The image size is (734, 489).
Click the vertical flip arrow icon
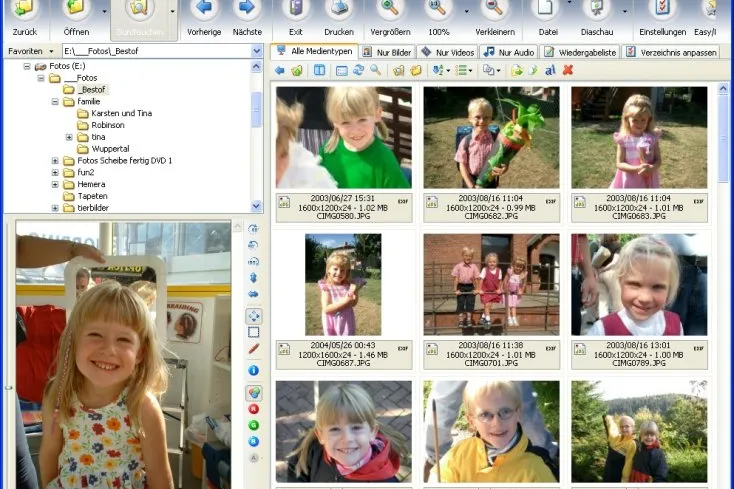pos(253,278)
